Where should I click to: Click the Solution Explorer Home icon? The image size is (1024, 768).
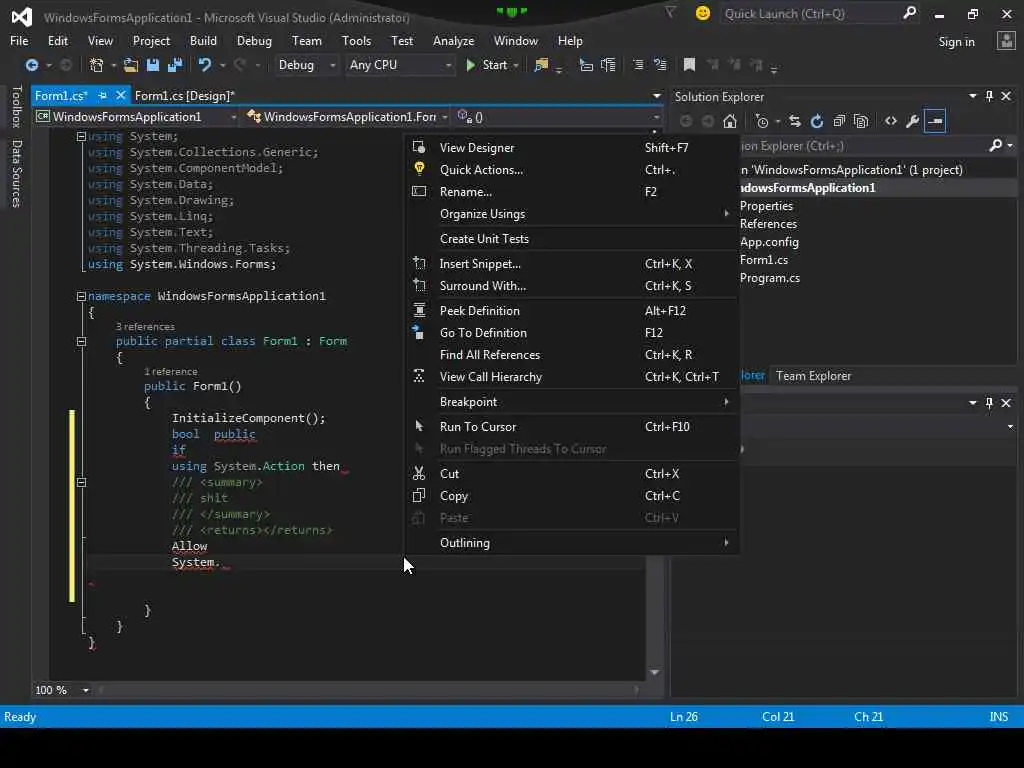730,121
